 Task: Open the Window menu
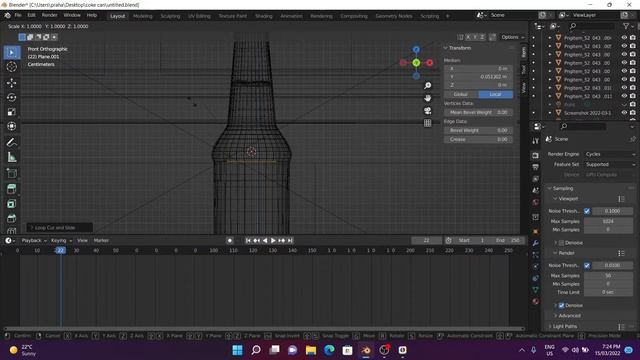72,15
